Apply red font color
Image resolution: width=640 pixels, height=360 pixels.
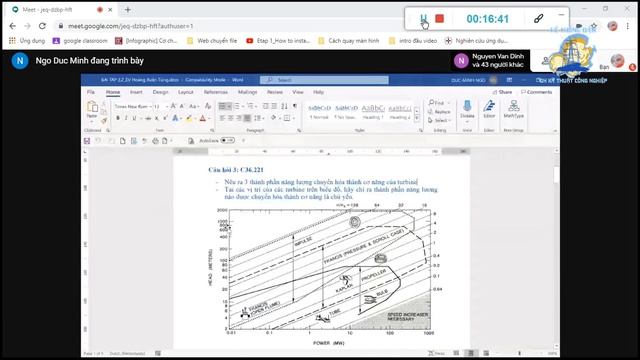click(x=203, y=118)
